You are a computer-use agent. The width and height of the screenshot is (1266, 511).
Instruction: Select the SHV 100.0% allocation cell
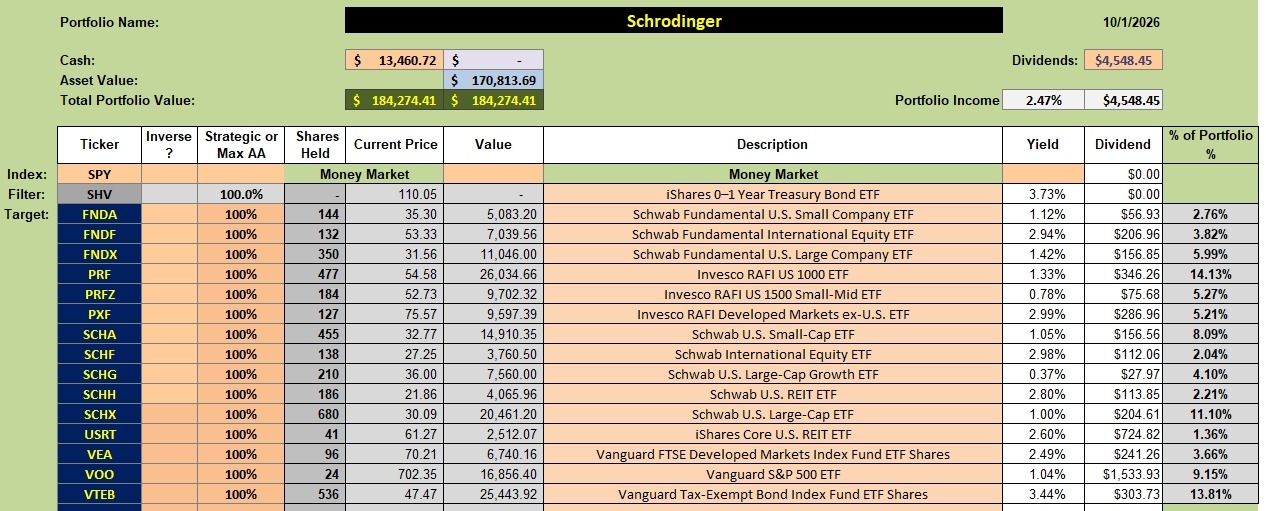click(x=241, y=194)
